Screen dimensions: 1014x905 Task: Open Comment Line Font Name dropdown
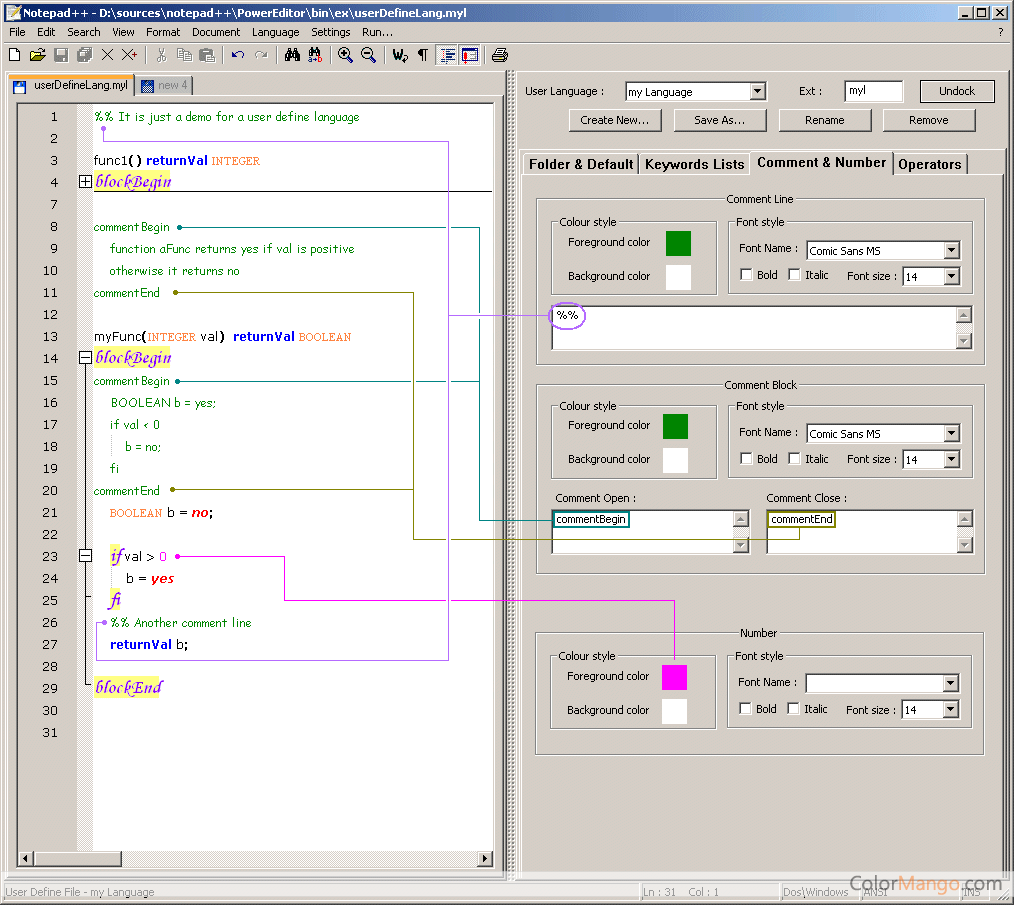point(951,251)
